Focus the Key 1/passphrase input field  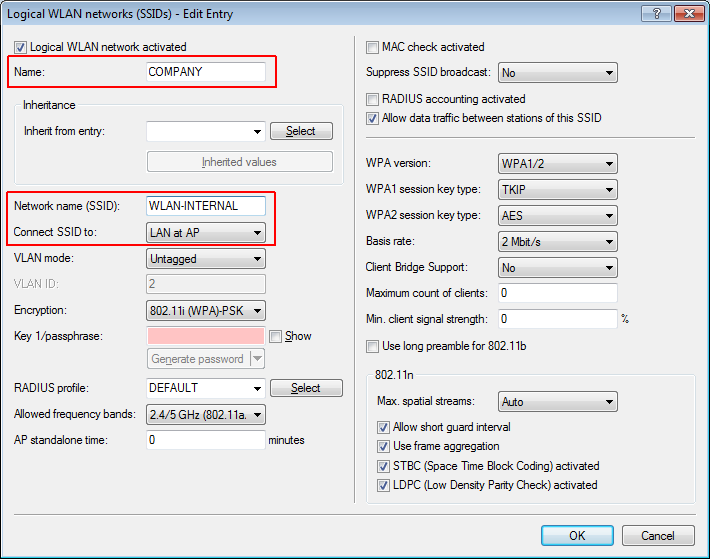(205, 336)
